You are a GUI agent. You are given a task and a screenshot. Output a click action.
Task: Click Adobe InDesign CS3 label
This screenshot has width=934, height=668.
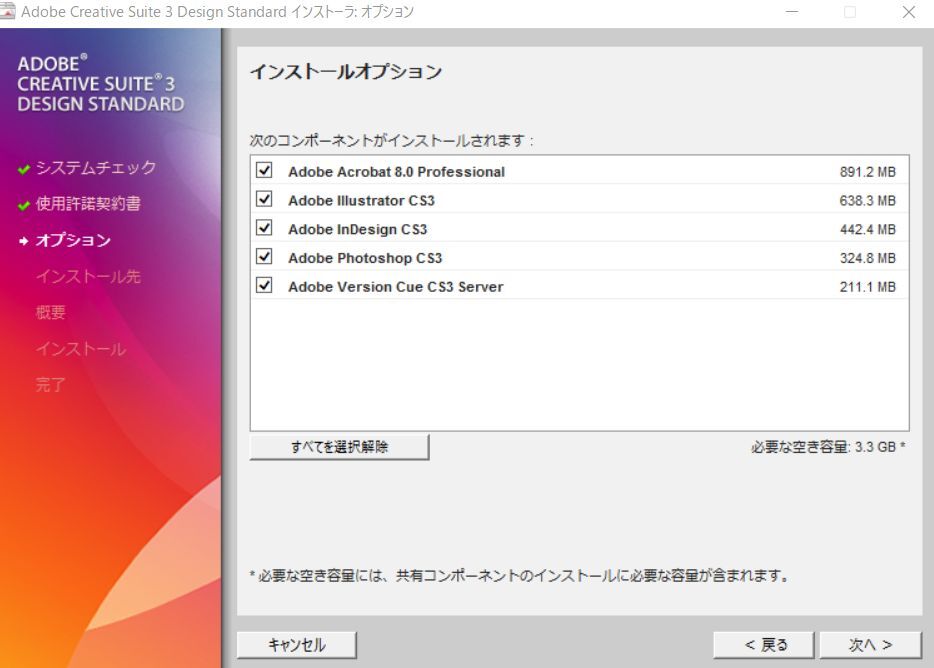pyautogui.click(x=357, y=229)
